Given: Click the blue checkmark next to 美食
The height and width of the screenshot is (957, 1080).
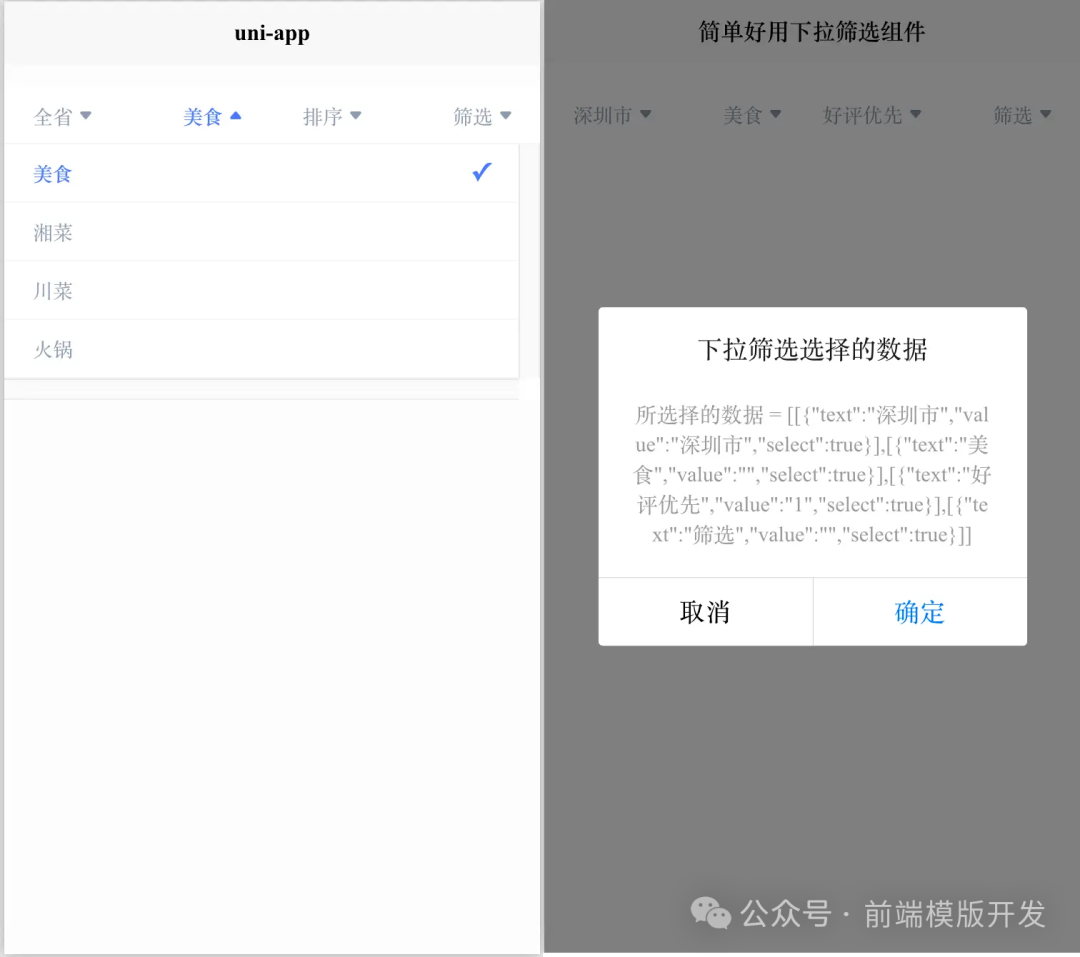Looking at the screenshot, I should 481,172.
